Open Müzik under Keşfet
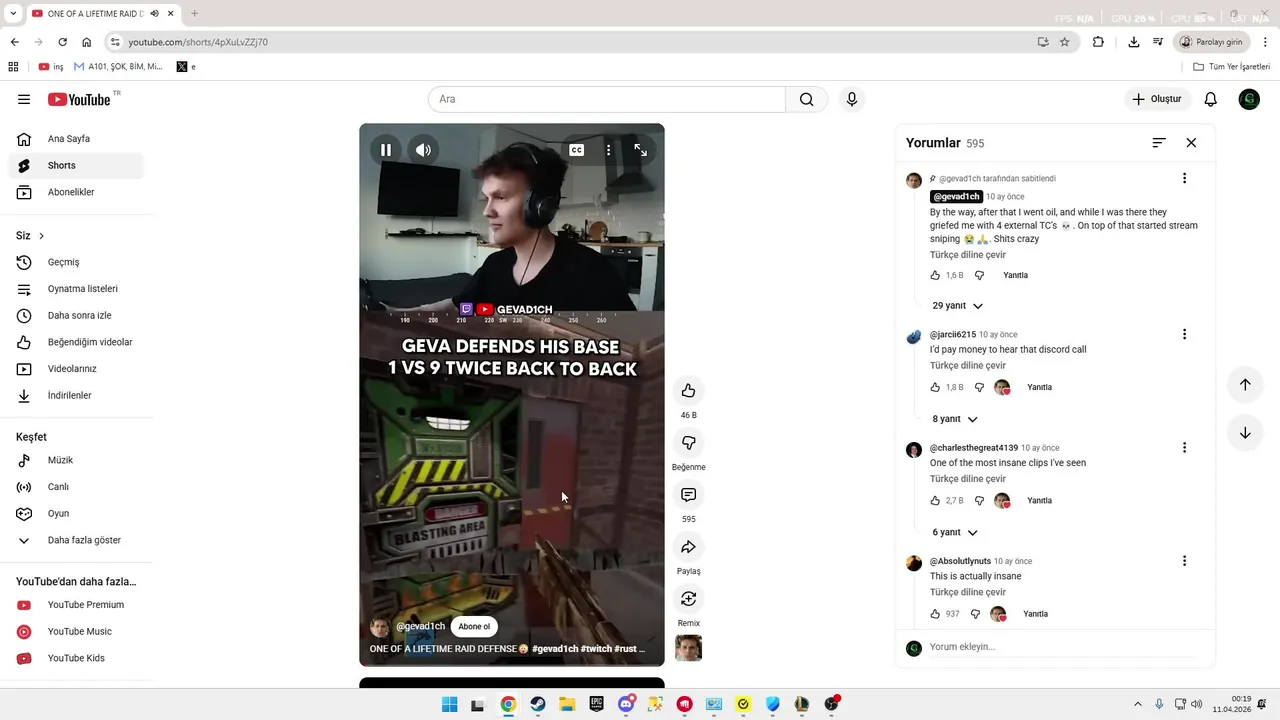 pos(76,460)
